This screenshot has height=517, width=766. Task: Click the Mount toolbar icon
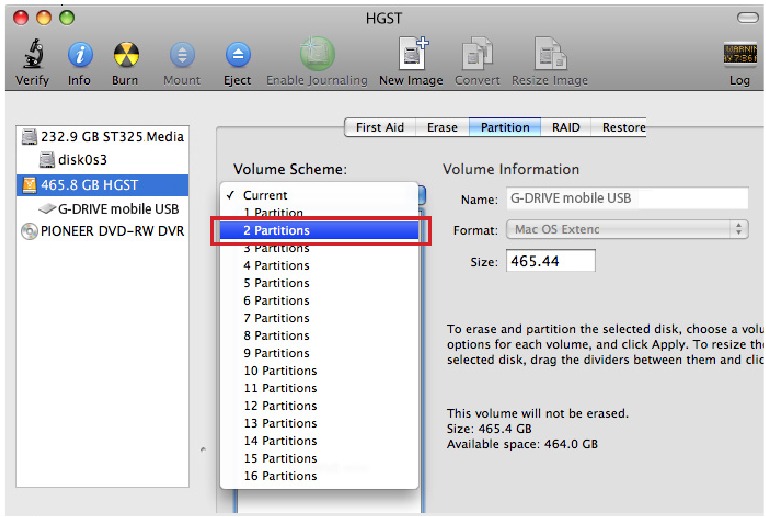tap(182, 54)
